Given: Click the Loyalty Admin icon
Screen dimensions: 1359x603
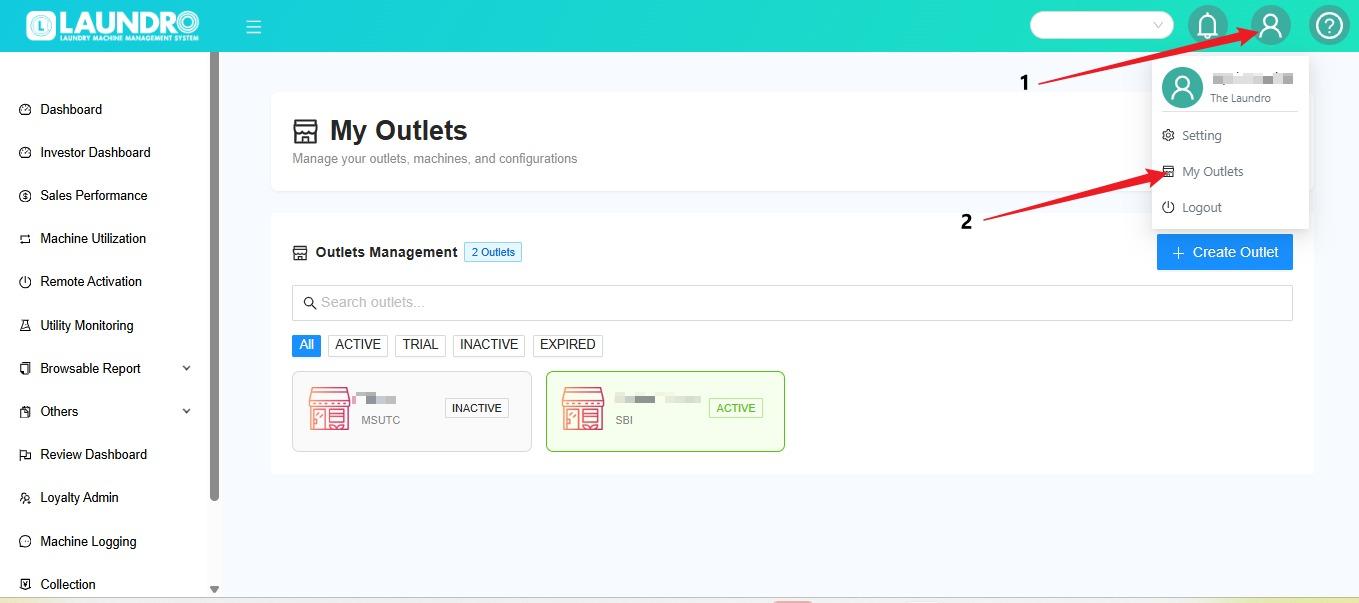Looking at the screenshot, I should 25,498.
